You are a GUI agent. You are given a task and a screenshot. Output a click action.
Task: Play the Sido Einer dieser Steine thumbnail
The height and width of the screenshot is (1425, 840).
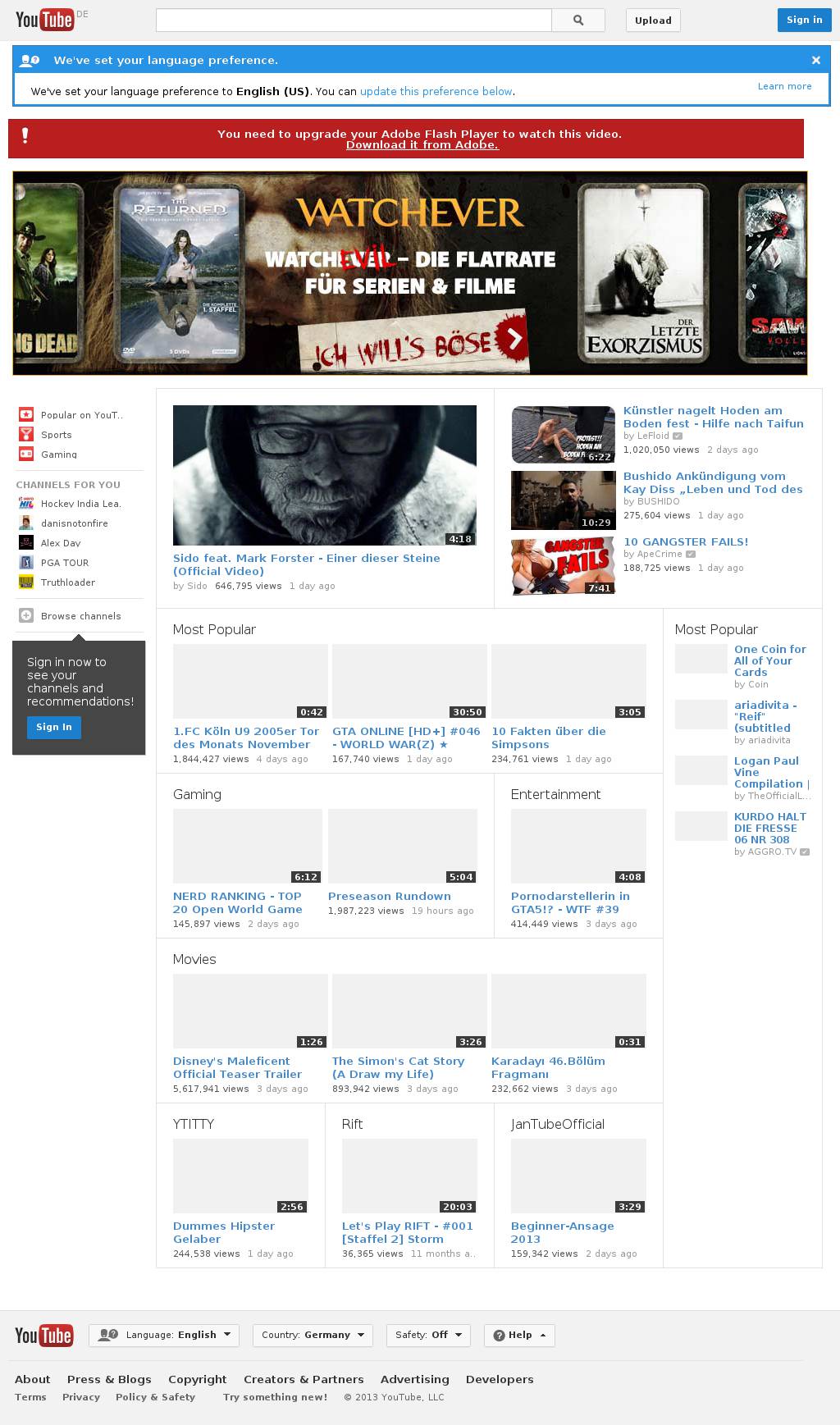point(324,475)
